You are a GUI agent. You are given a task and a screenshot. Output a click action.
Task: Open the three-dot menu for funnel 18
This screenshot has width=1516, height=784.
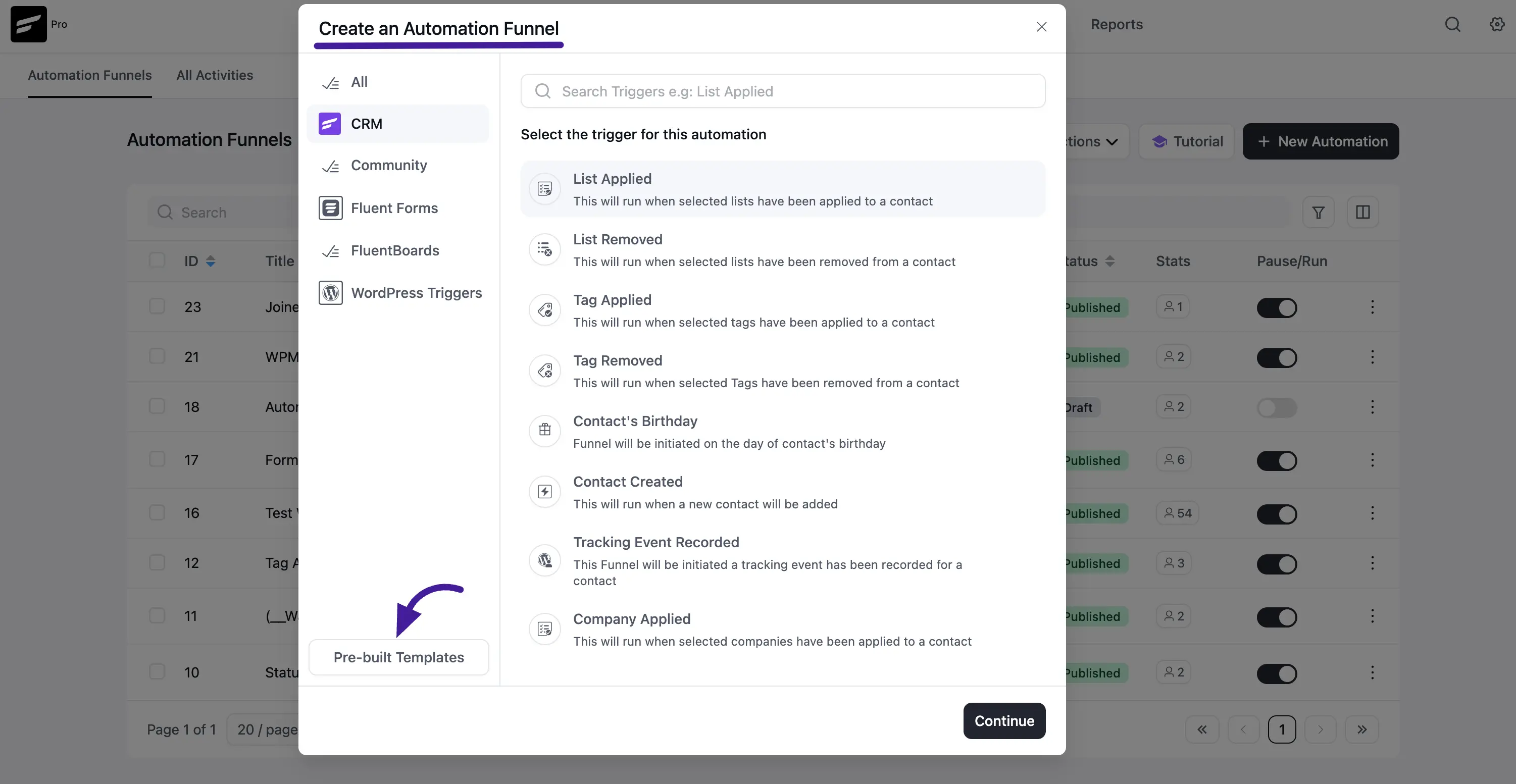(x=1373, y=407)
